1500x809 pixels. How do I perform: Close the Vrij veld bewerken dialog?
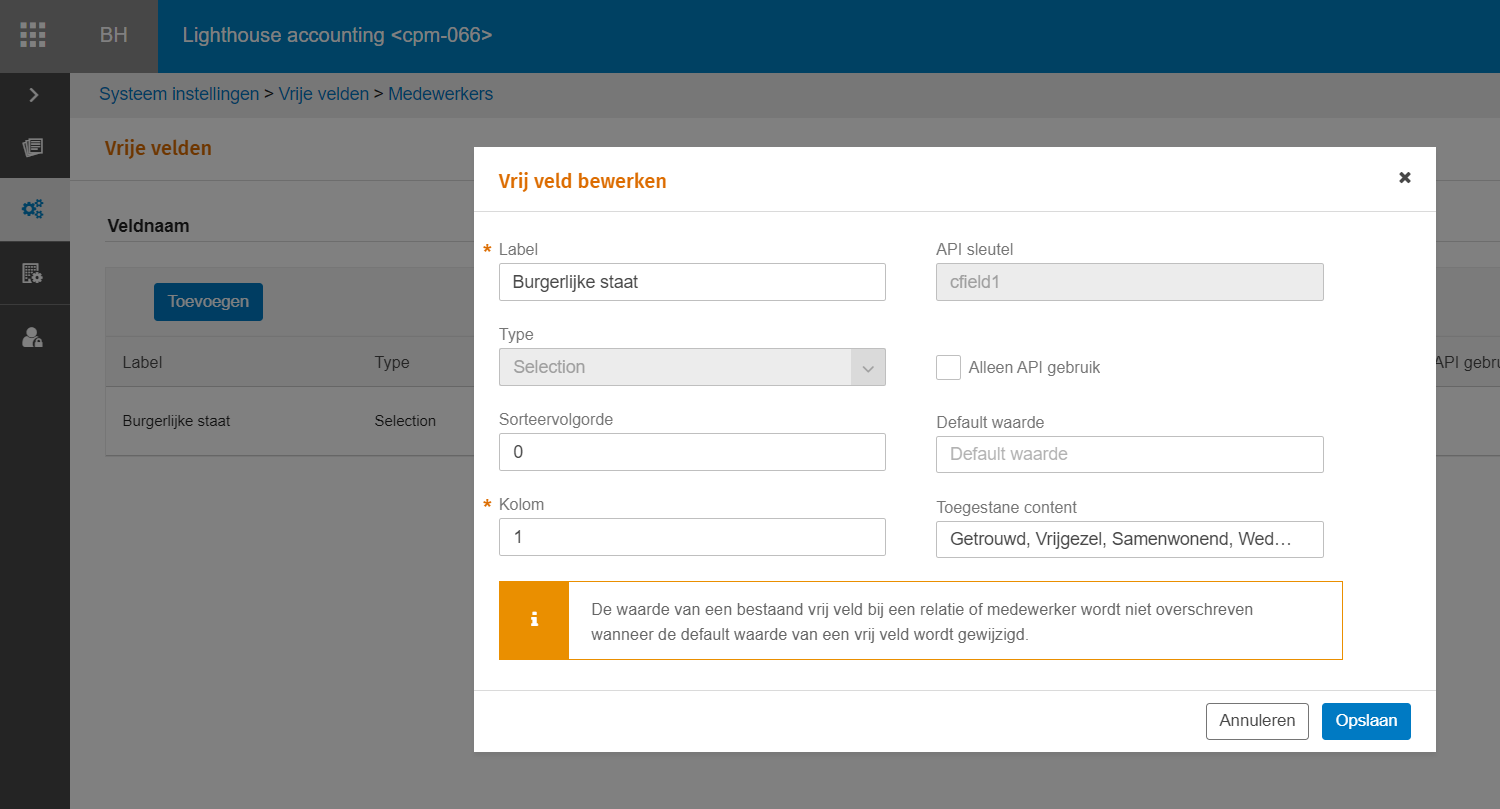(1404, 178)
